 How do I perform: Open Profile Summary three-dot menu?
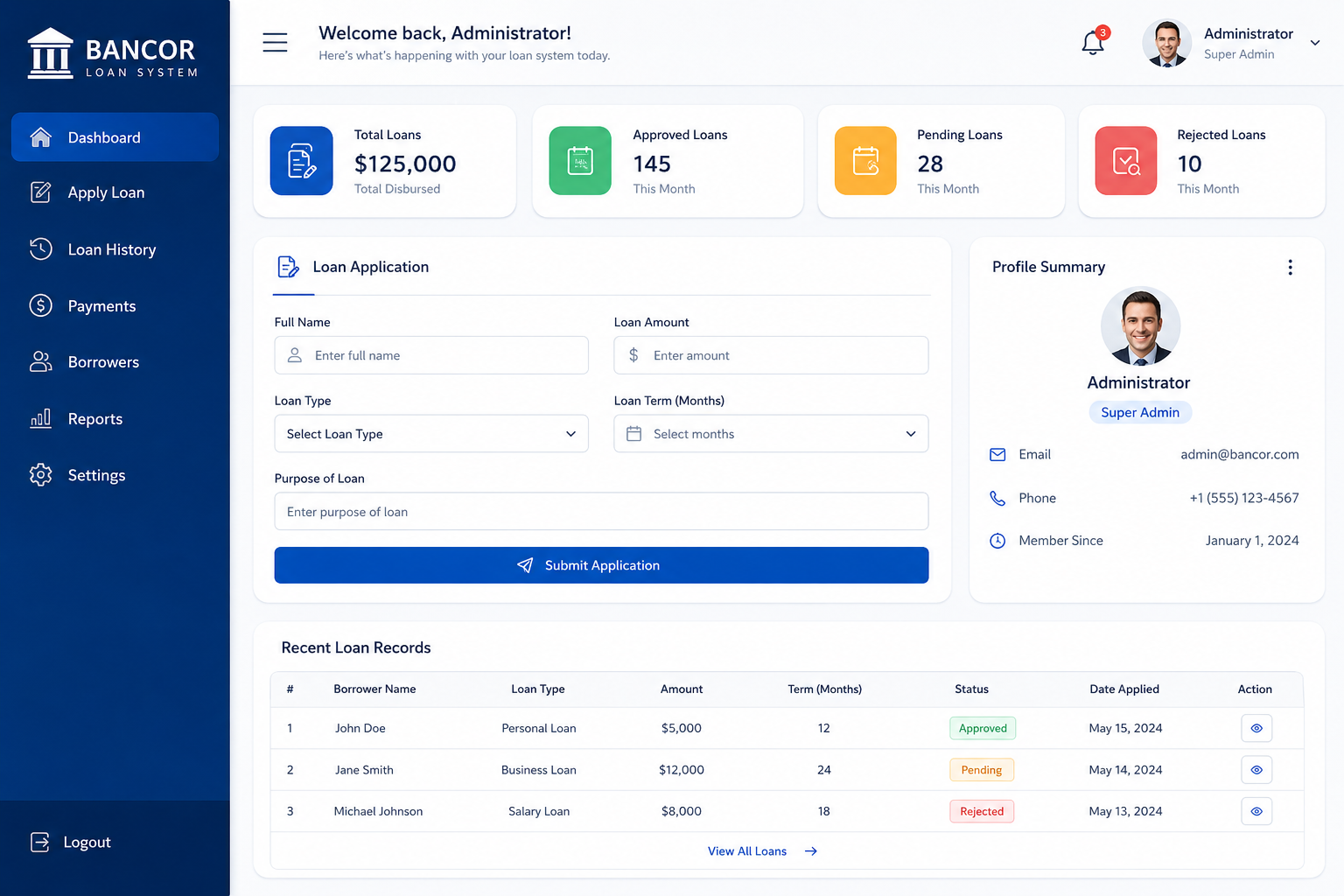point(1290,267)
